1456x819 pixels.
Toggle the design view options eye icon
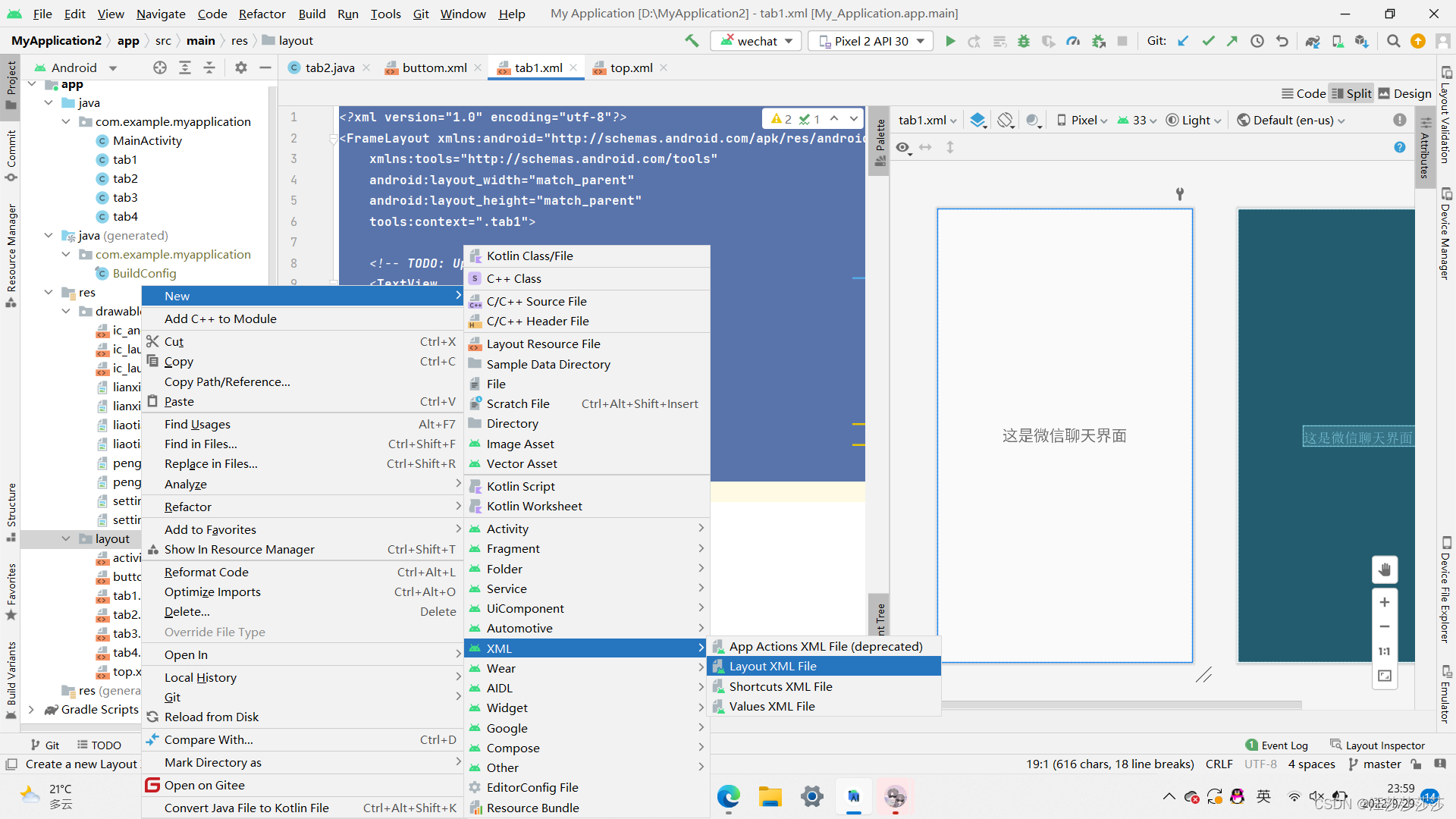[x=902, y=147]
